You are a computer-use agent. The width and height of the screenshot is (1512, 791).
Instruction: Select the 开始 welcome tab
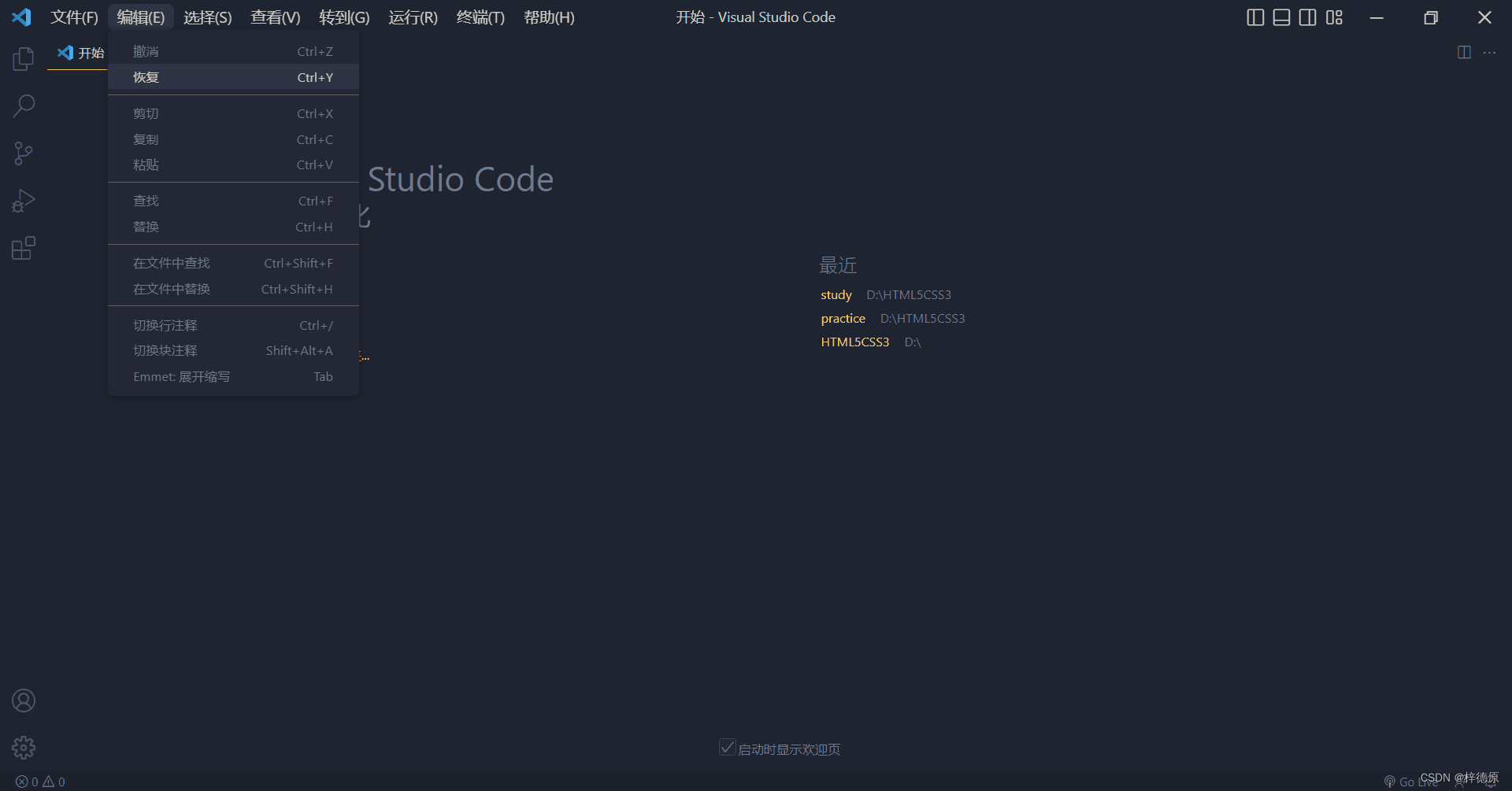pyautogui.click(x=79, y=53)
